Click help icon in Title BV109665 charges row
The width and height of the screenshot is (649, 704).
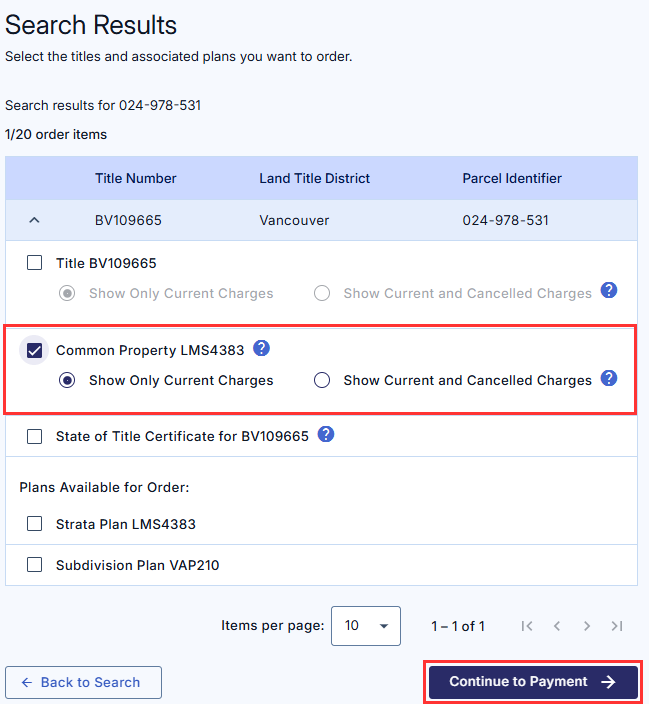(x=609, y=291)
